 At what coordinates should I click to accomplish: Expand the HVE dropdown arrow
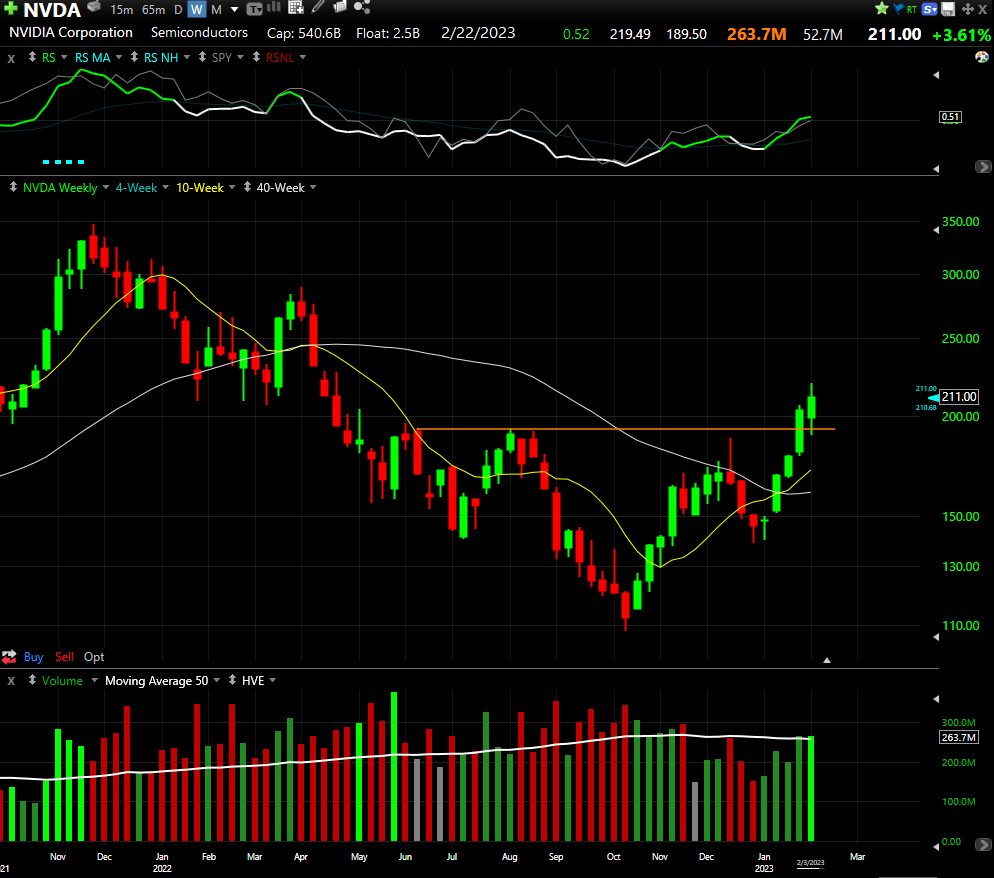[x=273, y=680]
